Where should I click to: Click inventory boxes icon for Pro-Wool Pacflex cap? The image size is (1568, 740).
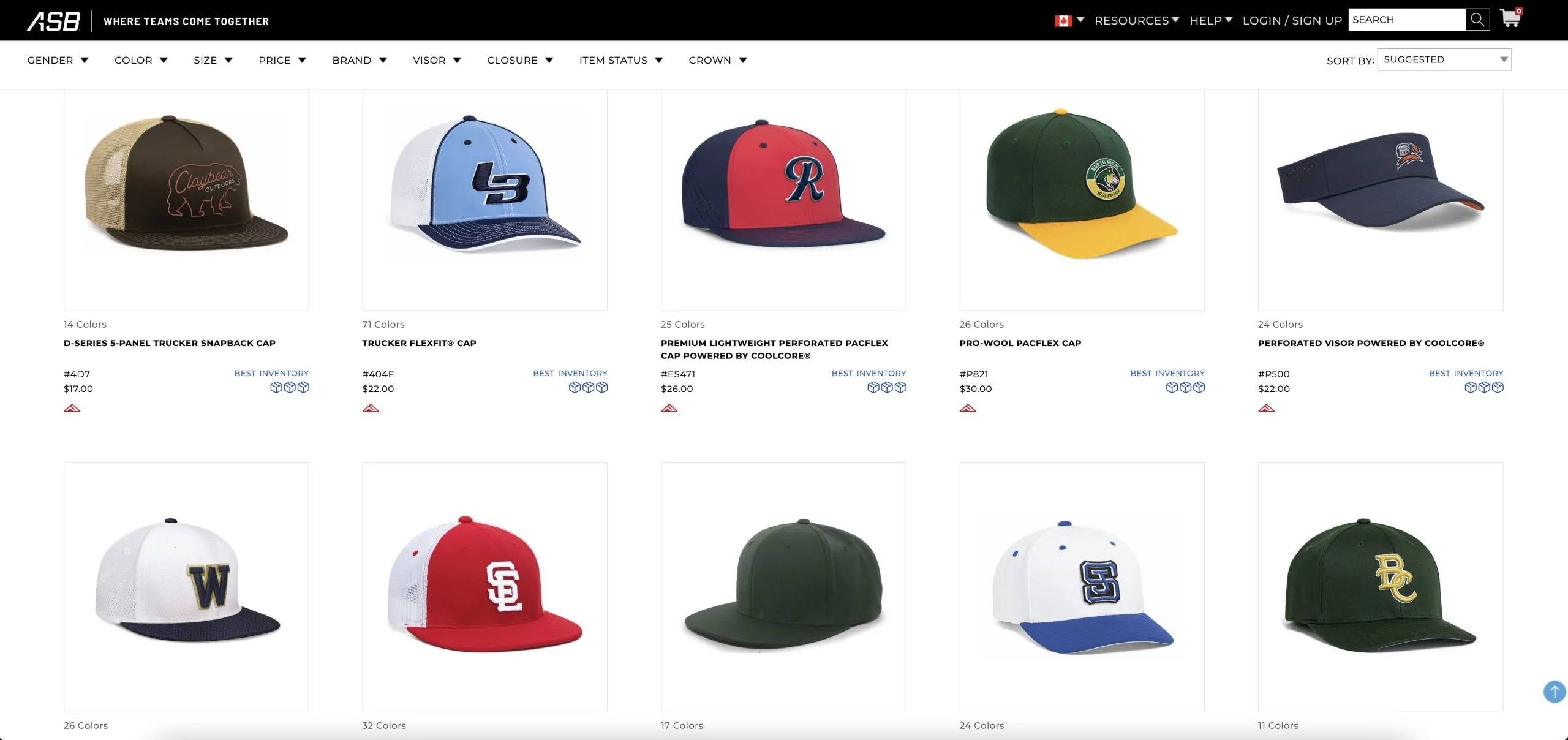click(1185, 388)
